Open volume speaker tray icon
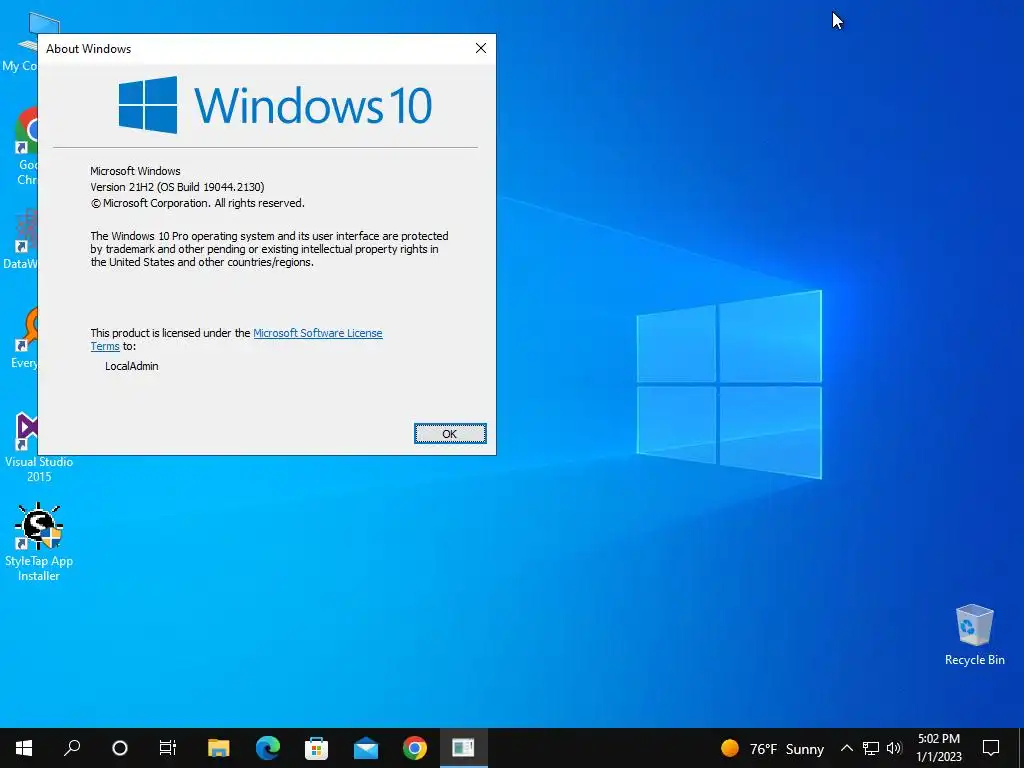1024x768 pixels. [x=894, y=748]
